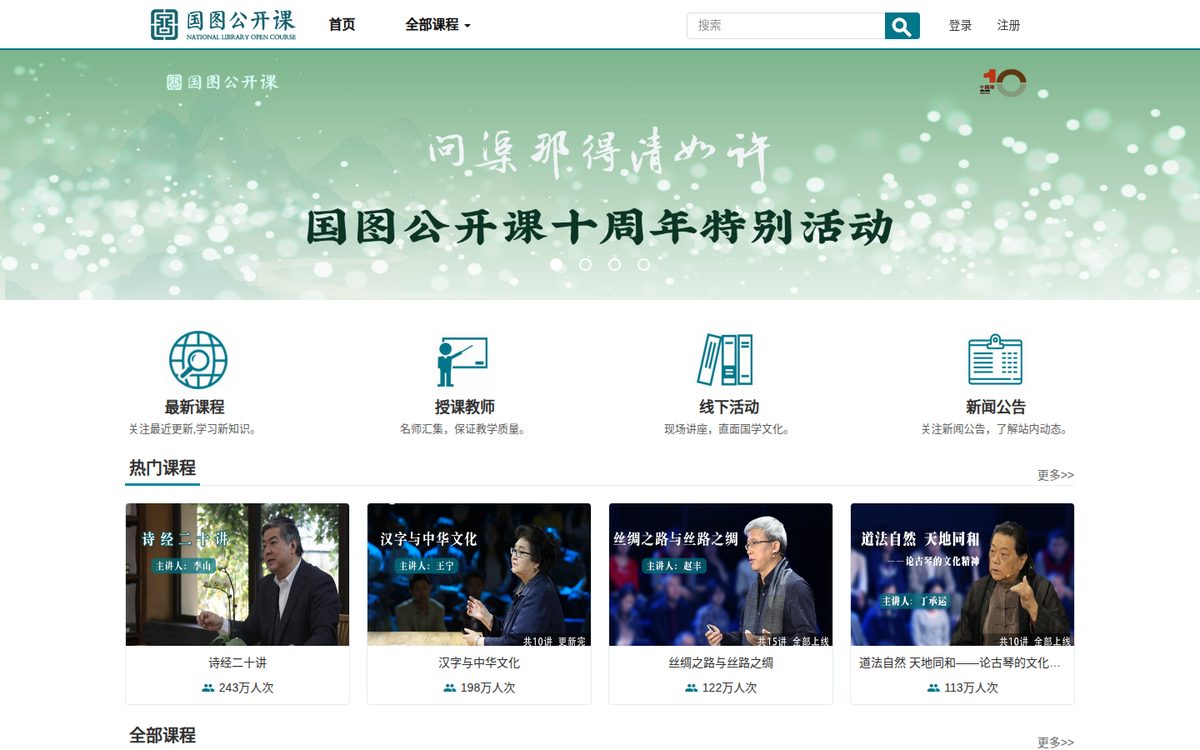Click the viewers icon beside 122万人次
1200x750 pixels.
click(692, 688)
